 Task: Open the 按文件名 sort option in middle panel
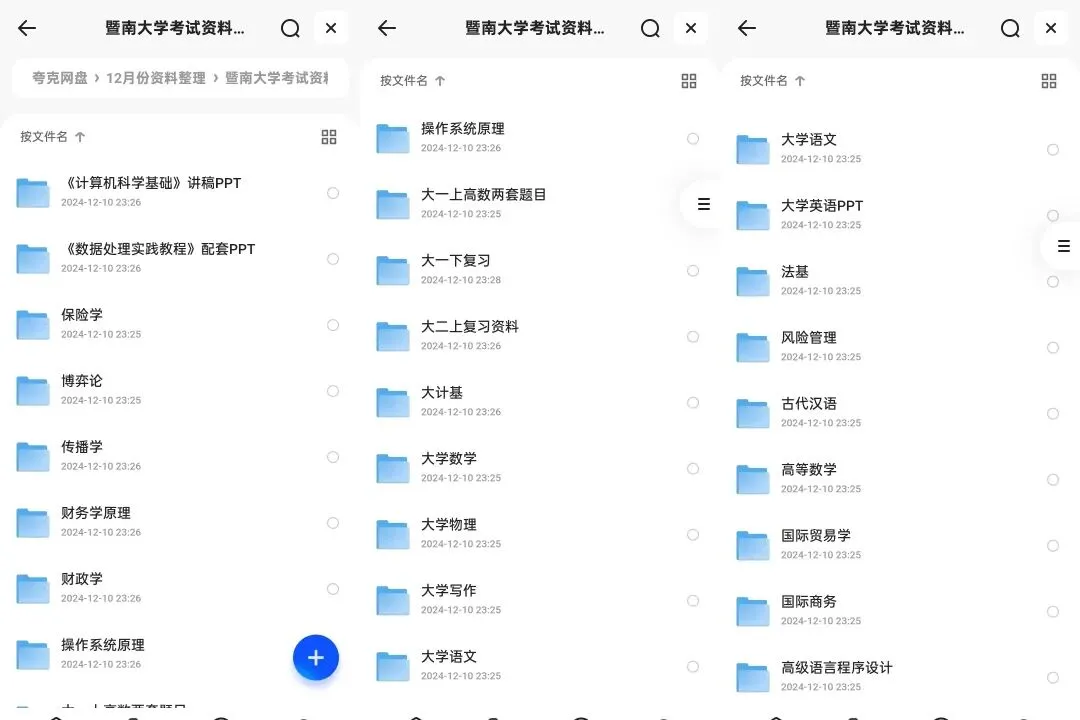click(413, 81)
